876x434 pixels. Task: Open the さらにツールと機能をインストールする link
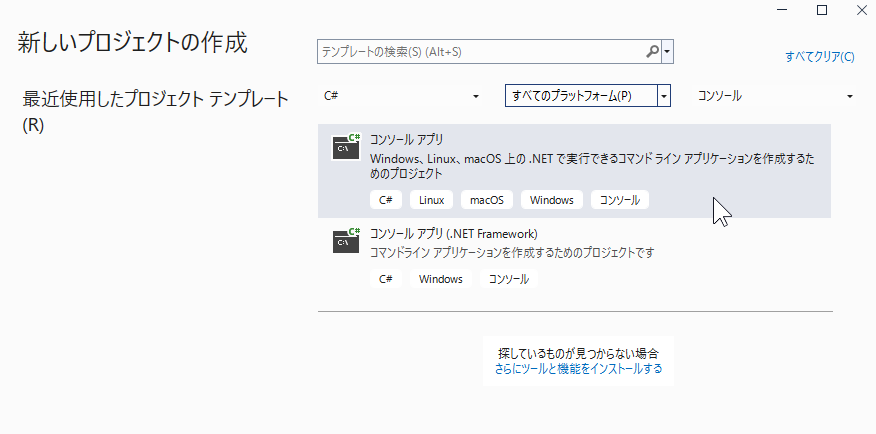coord(578,368)
